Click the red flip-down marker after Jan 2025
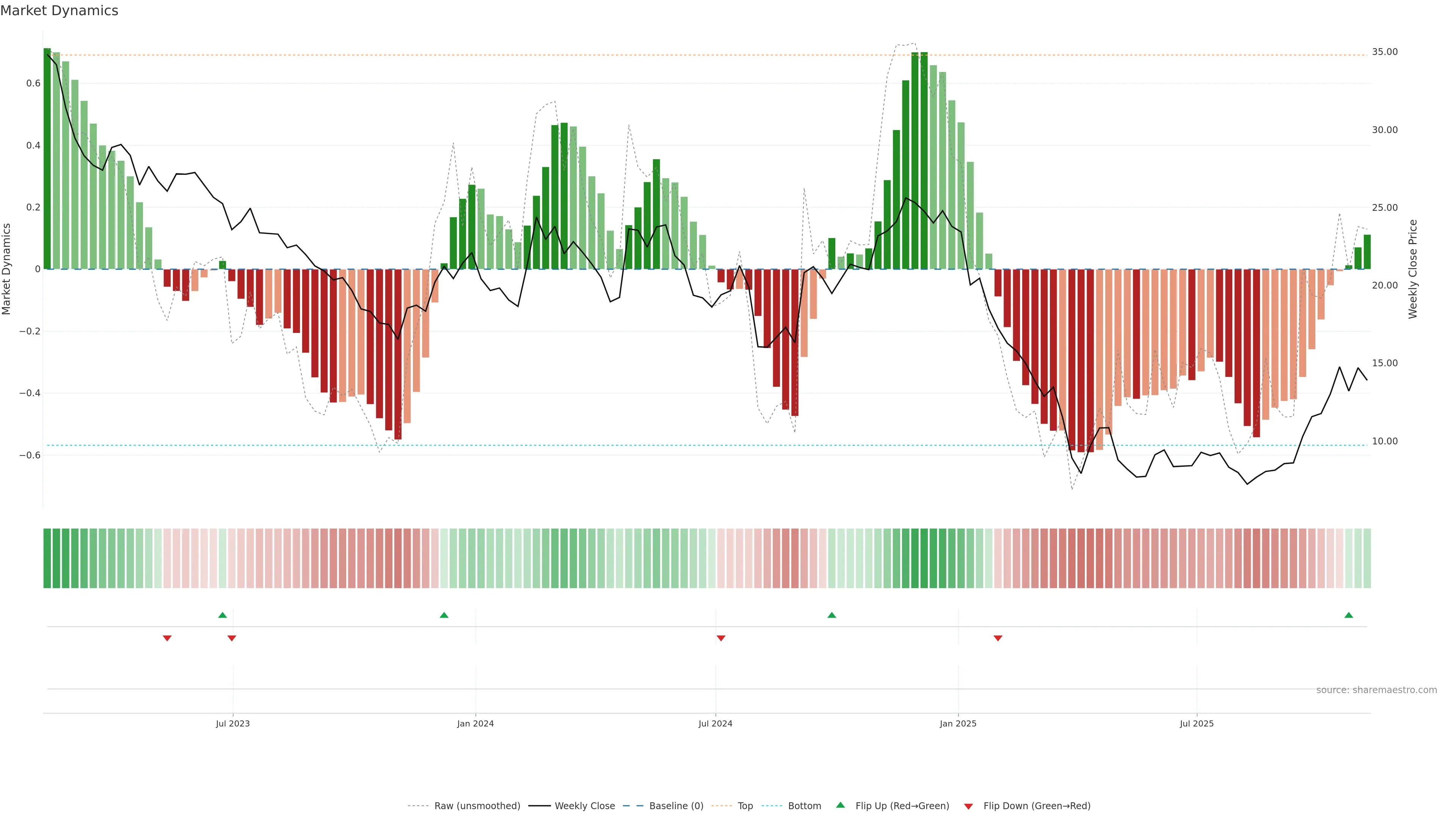Screen dimensions: 1456x819 pos(998,638)
